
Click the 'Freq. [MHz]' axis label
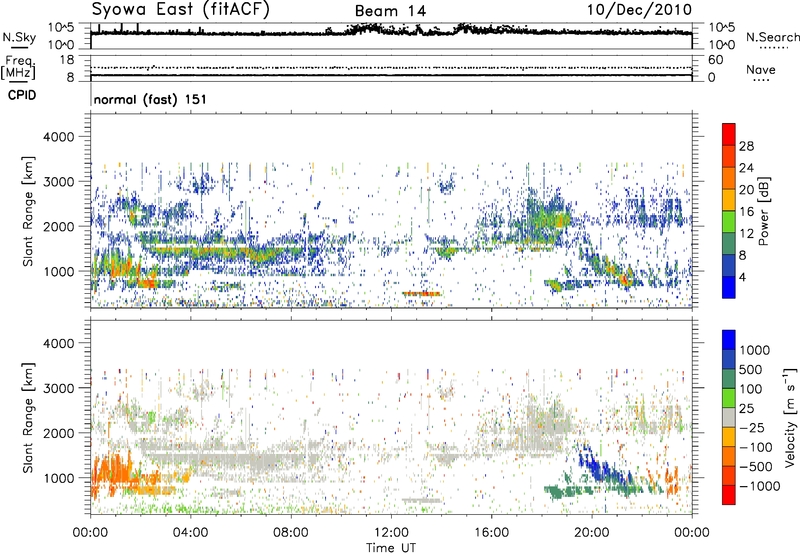[x=18, y=68]
